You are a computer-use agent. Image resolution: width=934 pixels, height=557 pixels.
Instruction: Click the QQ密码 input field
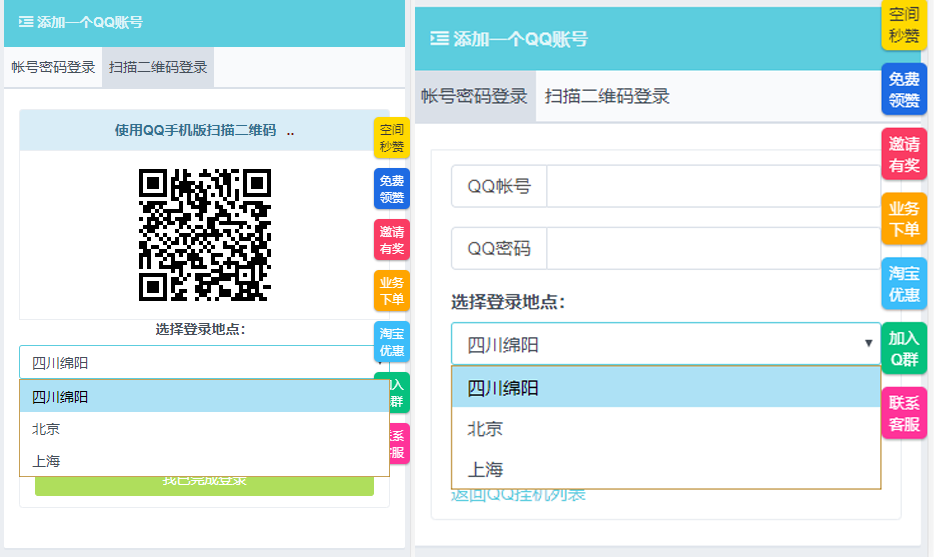[714, 248]
